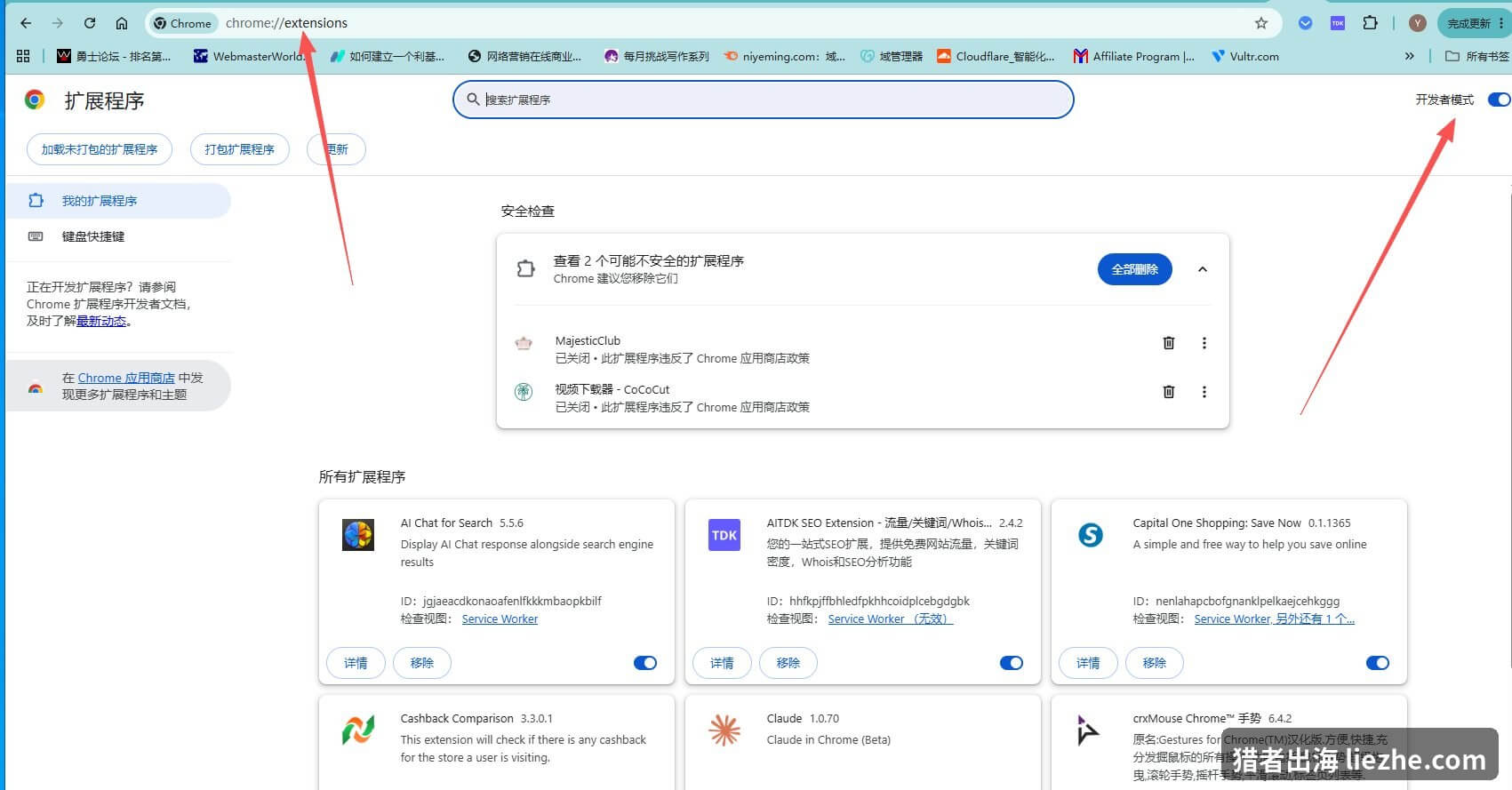Open the extensions puzzle icon in toolbar

1371,23
